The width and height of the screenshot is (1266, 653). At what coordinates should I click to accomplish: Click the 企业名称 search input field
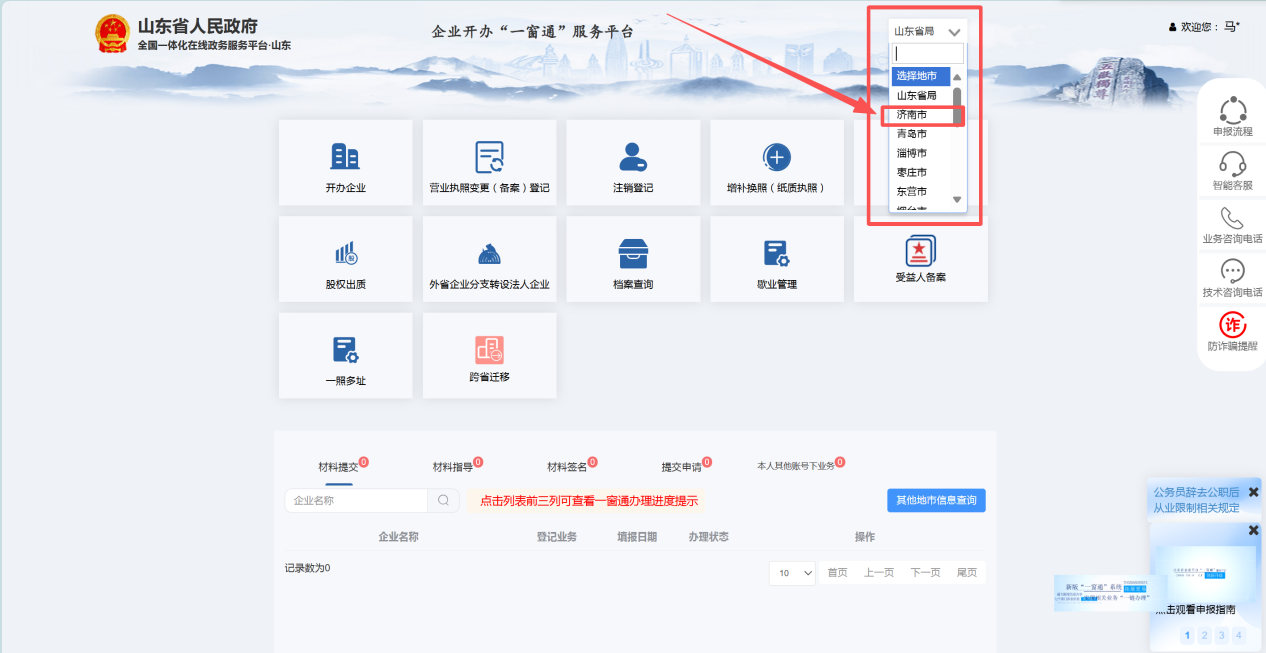pos(357,500)
